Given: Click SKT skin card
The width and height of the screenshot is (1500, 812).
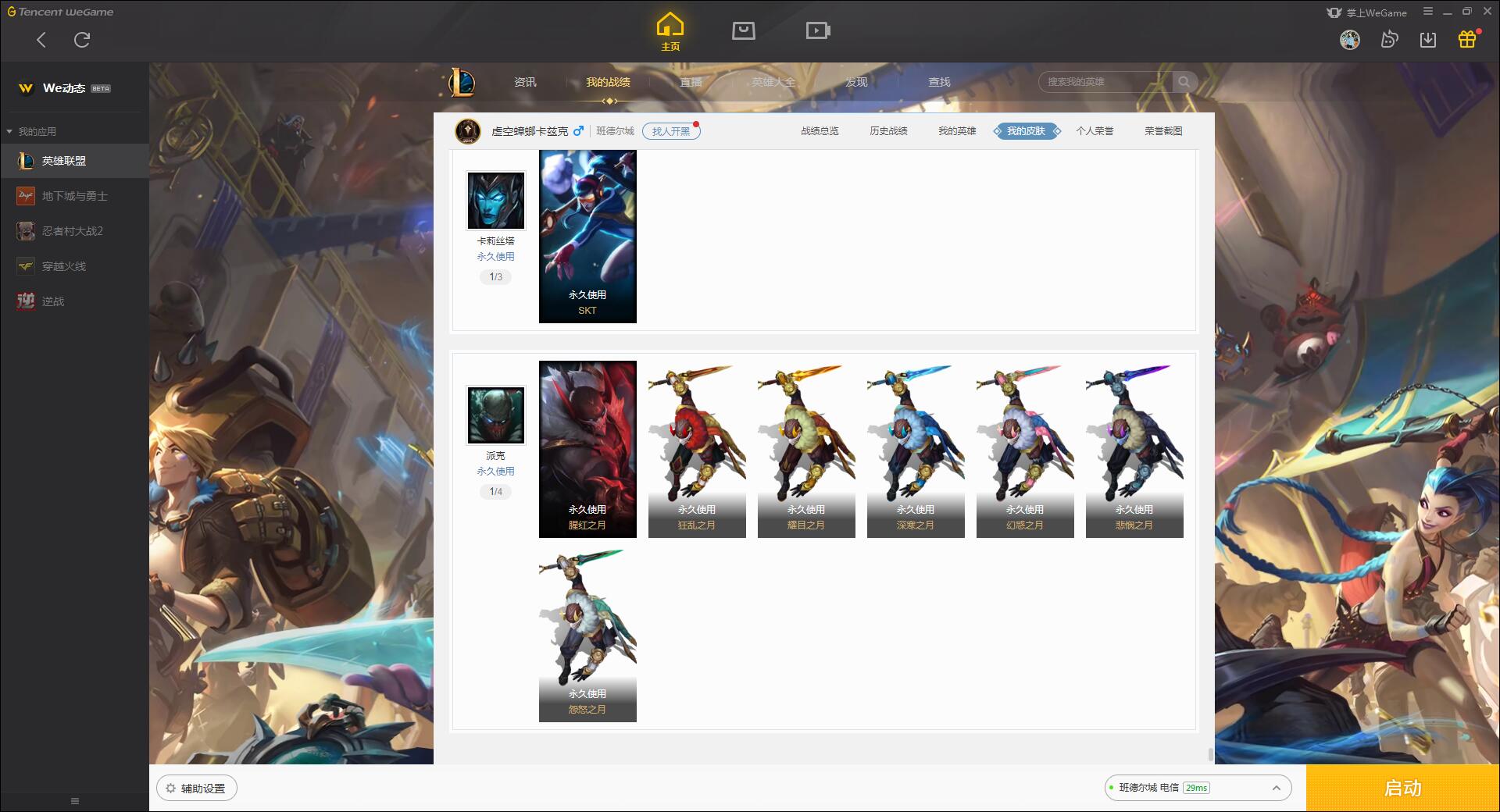Looking at the screenshot, I should coord(587,237).
